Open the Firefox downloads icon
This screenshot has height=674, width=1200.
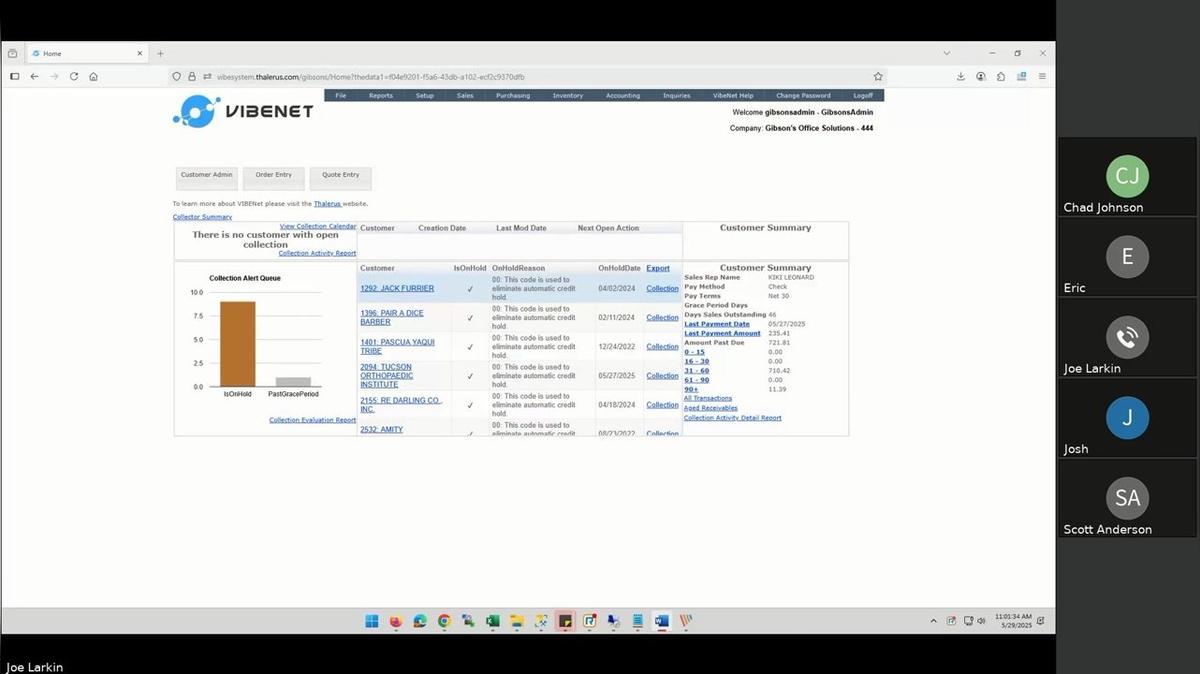[x=961, y=76]
